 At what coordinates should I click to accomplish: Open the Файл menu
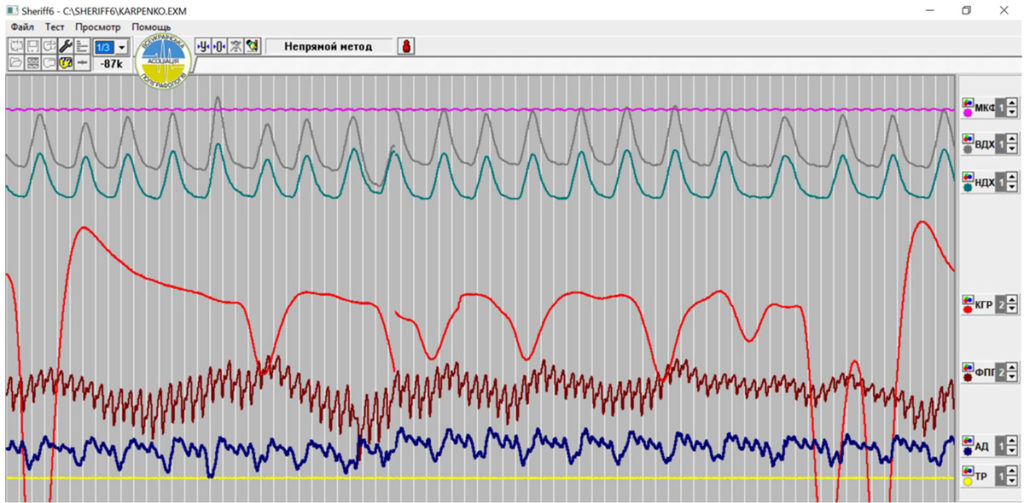[x=22, y=27]
